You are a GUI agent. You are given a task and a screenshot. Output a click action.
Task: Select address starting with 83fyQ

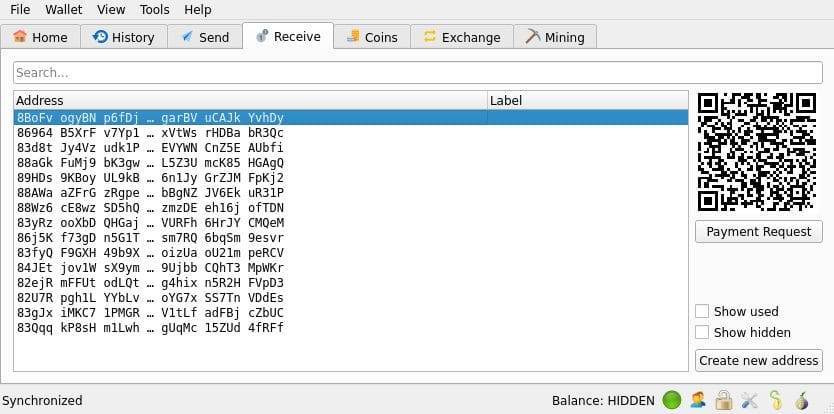click(x=351, y=252)
